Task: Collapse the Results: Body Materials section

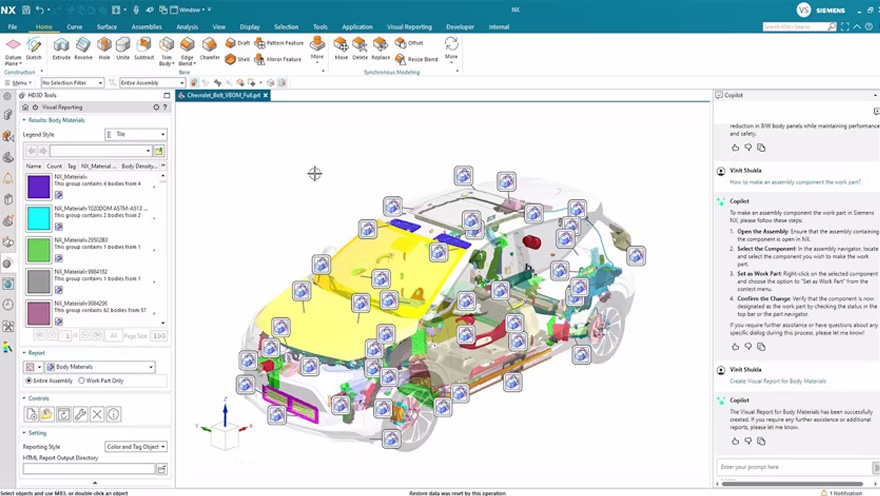Action: pos(24,120)
